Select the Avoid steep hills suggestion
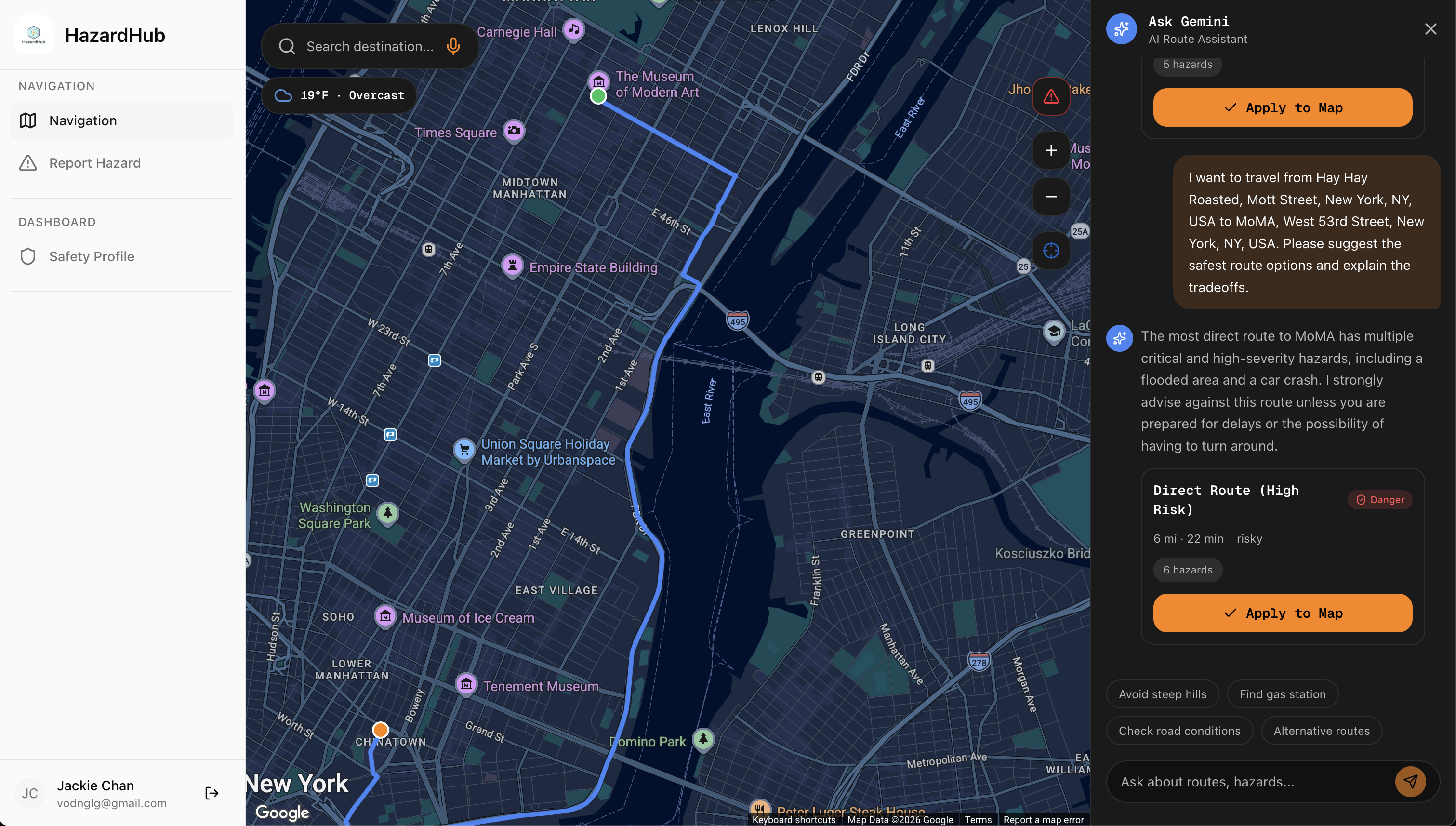 pos(1162,694)
